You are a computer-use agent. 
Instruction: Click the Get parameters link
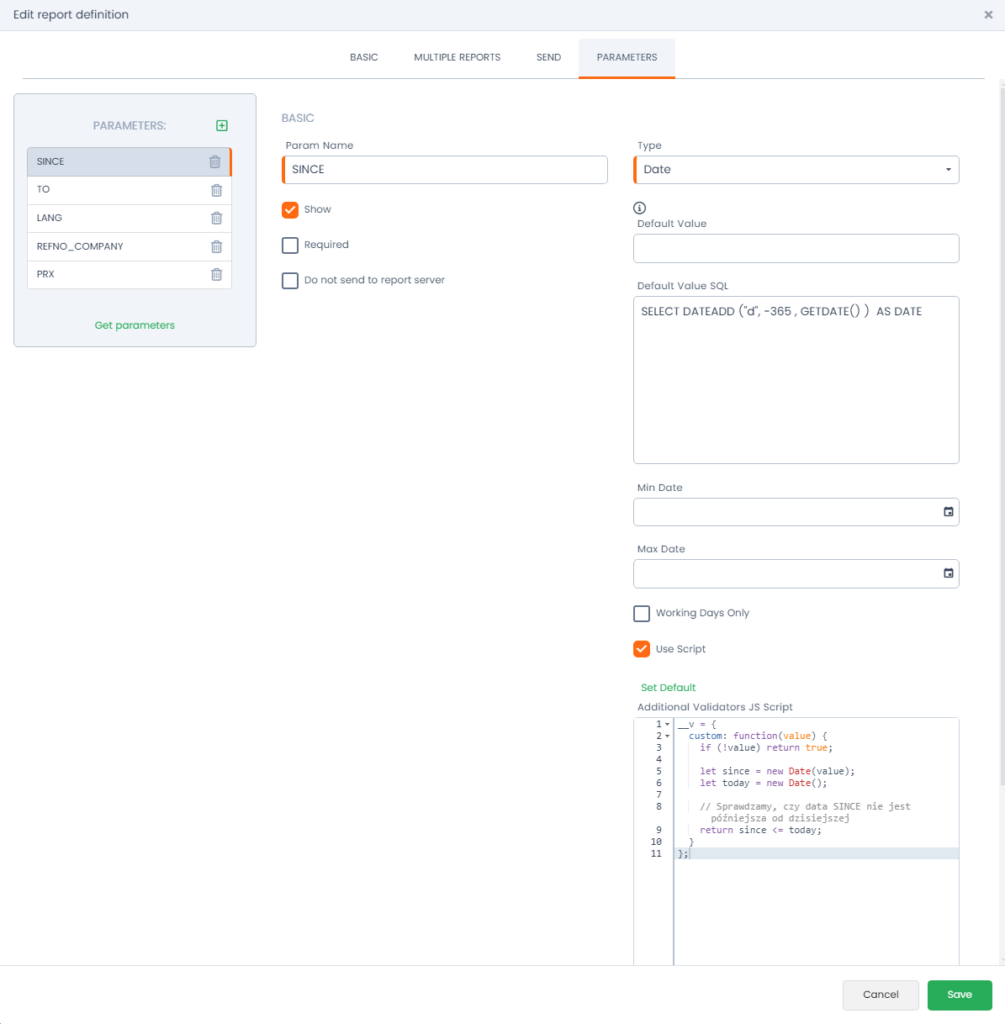(135, 325)
